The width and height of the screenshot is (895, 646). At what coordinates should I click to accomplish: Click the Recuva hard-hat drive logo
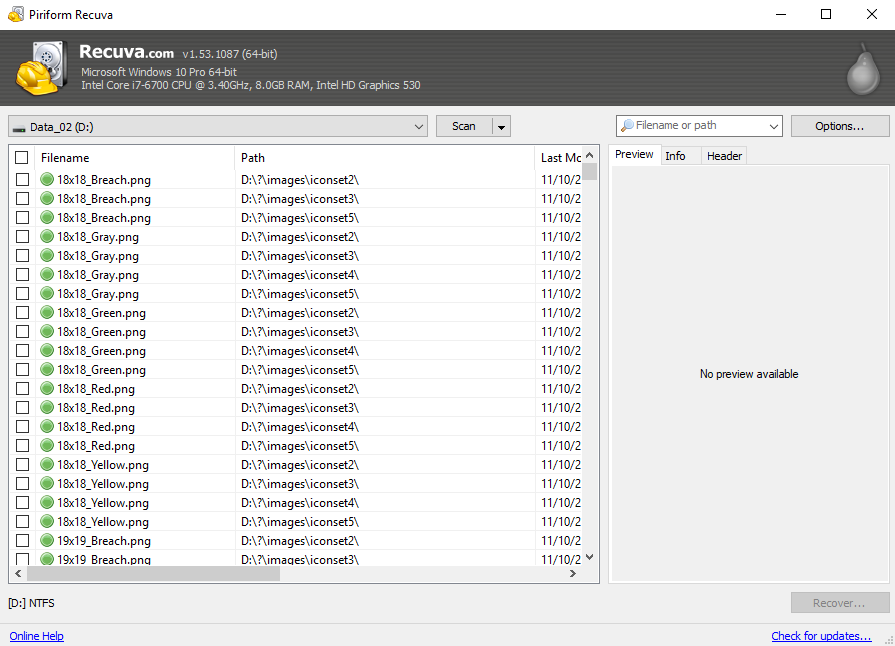point(42,68)
